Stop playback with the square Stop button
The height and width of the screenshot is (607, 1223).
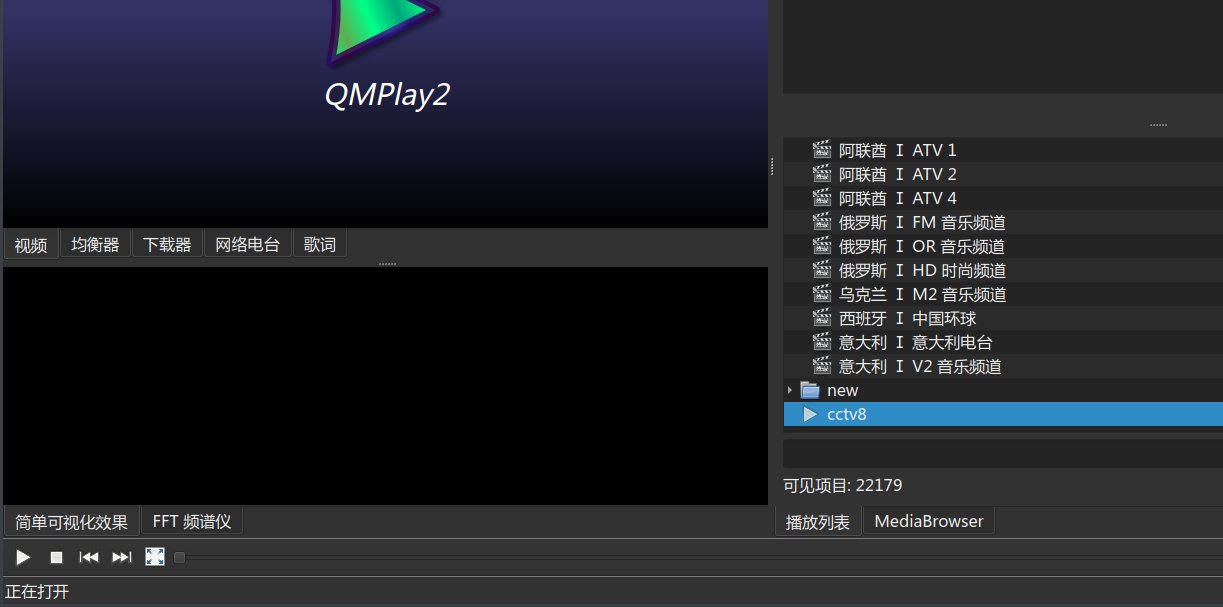(57, 557)
